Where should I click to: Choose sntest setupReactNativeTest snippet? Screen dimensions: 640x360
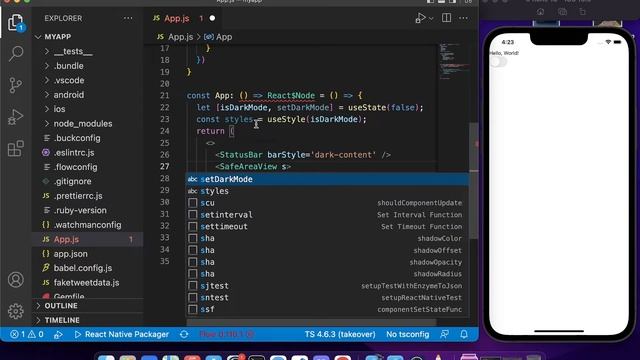click(327, 298)
